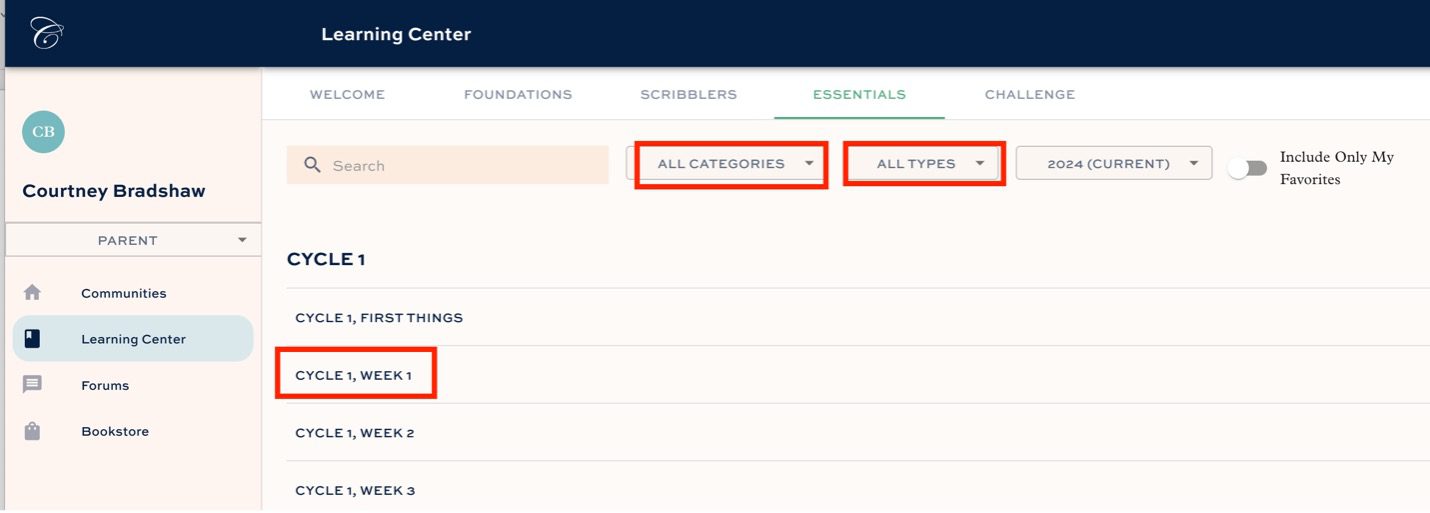Expand the 2024 (Current) year dropdown

click(1114, 164)
